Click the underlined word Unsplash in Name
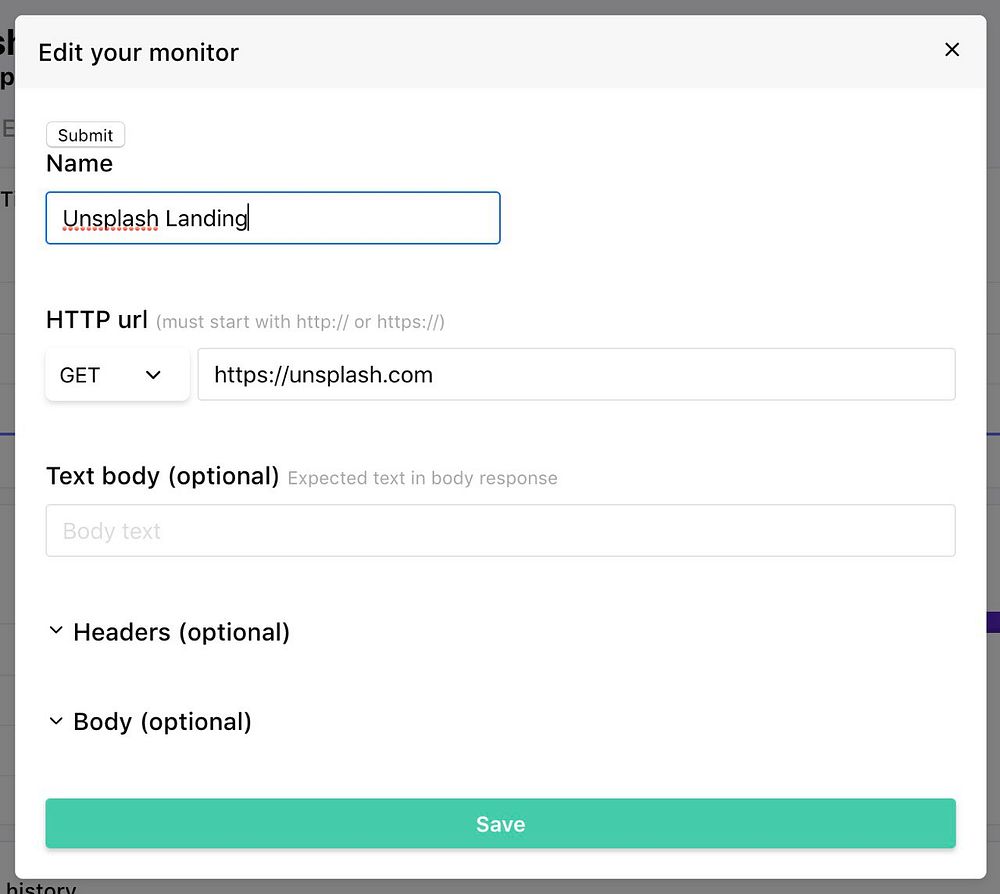1000x894 pixels. coord(110,218)
